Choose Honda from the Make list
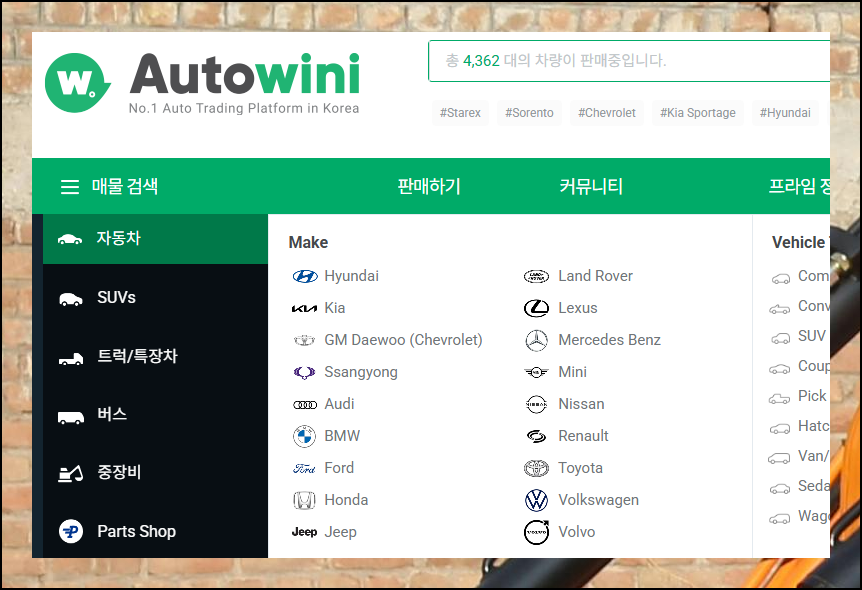This screenshot has width=862, height=590. [346, 500]
